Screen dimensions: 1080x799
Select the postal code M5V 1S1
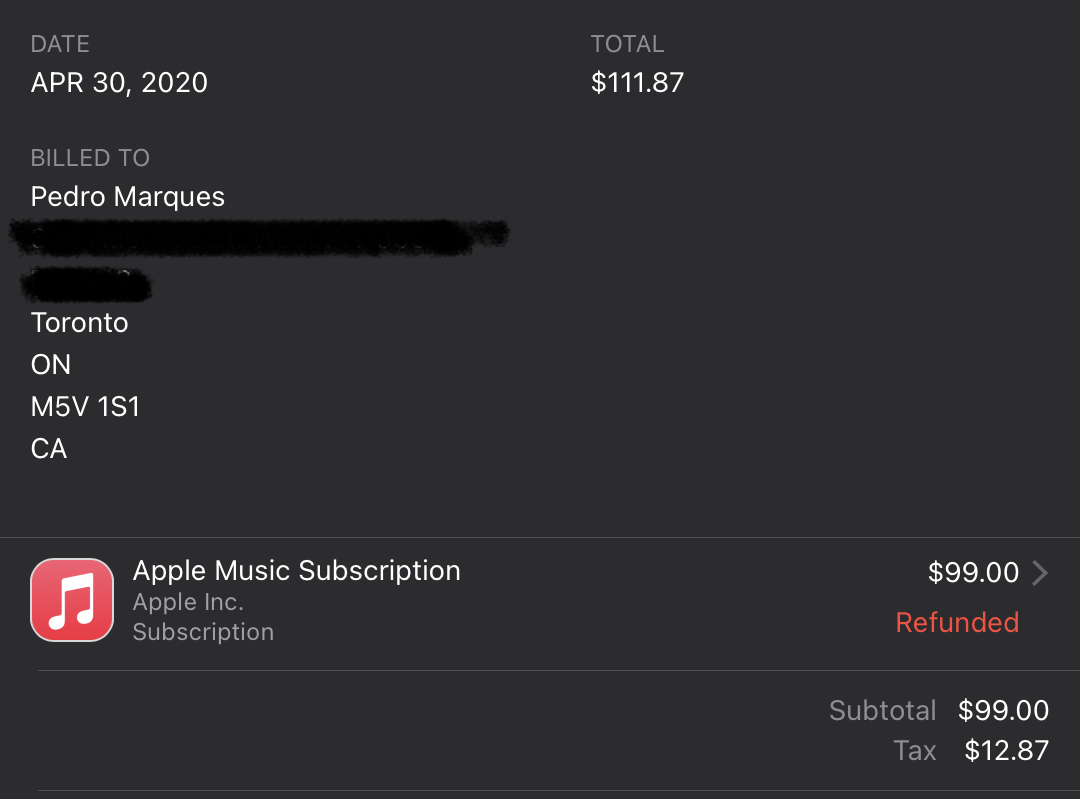(x=85, y=407)
